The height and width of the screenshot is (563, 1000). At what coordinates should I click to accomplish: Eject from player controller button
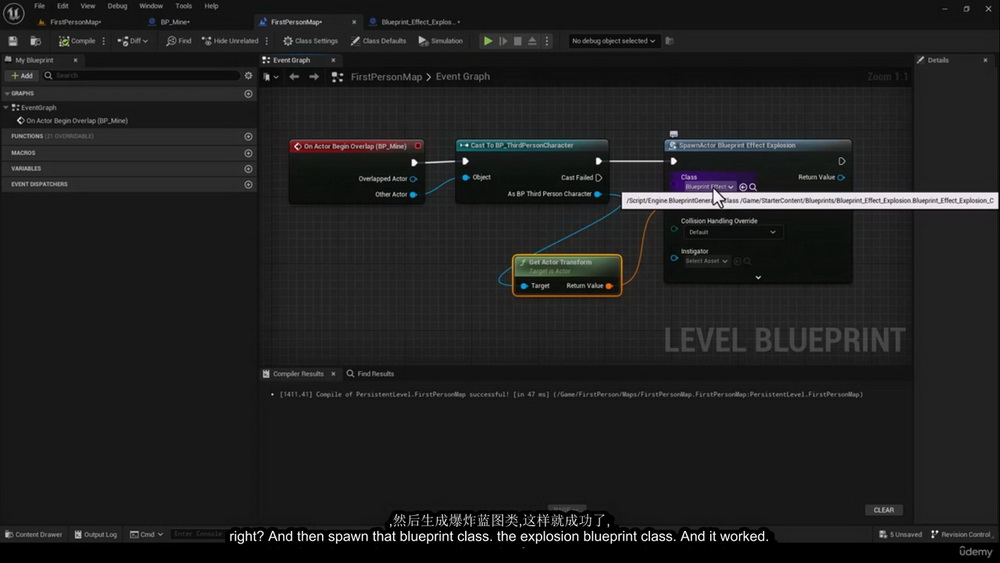click(533, 41)
